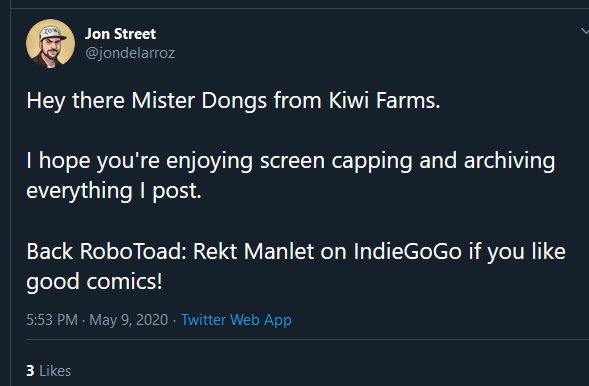This screenshot has width=589, height=386.
Task: Open the @jondelarroz handle link
Action: (130, 53)
